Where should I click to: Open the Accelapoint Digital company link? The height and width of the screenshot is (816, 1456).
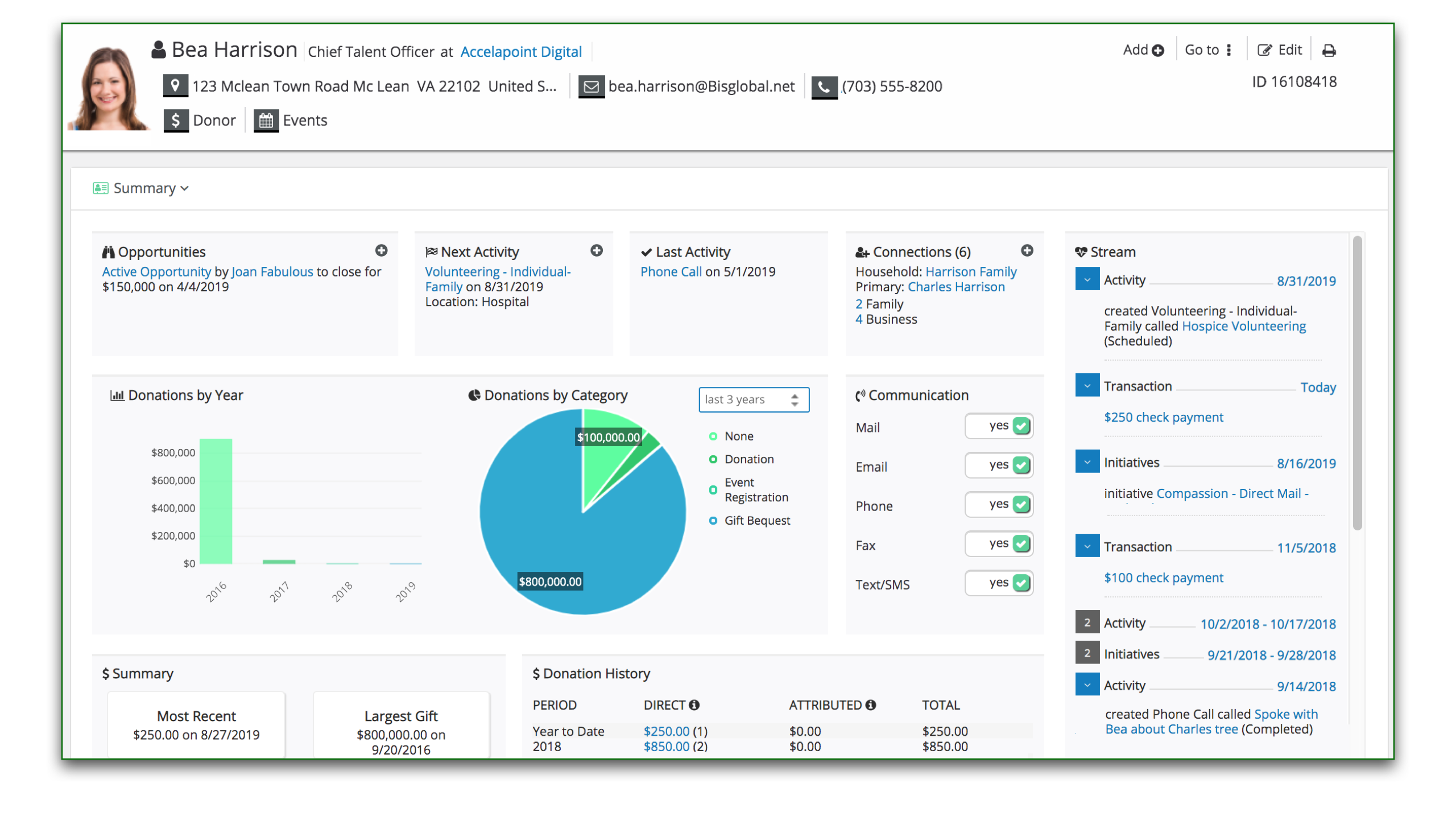click(521, 52)
